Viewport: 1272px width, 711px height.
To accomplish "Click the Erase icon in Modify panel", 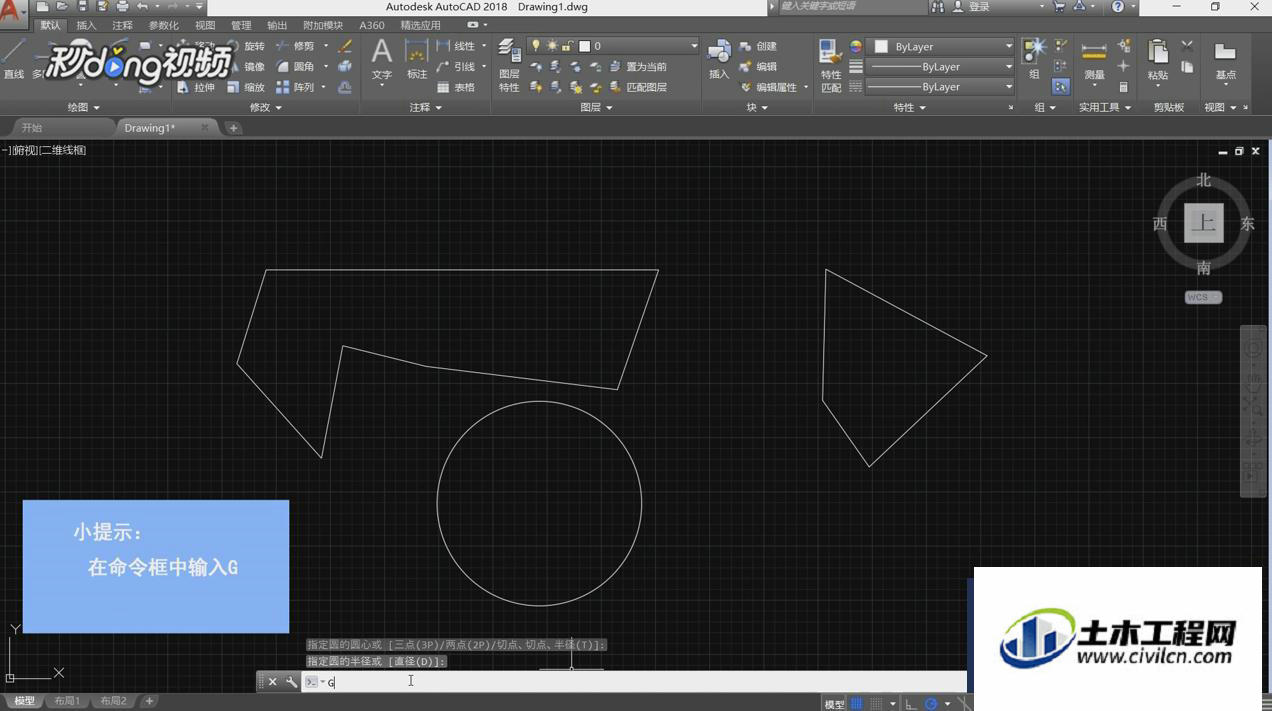I will click(345, 46).
